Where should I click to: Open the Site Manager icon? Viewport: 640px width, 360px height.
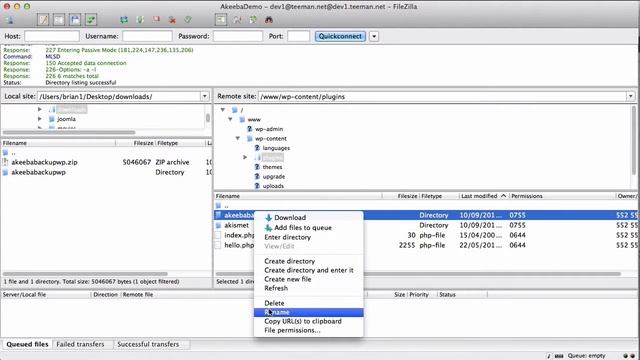tap(9, 20)
